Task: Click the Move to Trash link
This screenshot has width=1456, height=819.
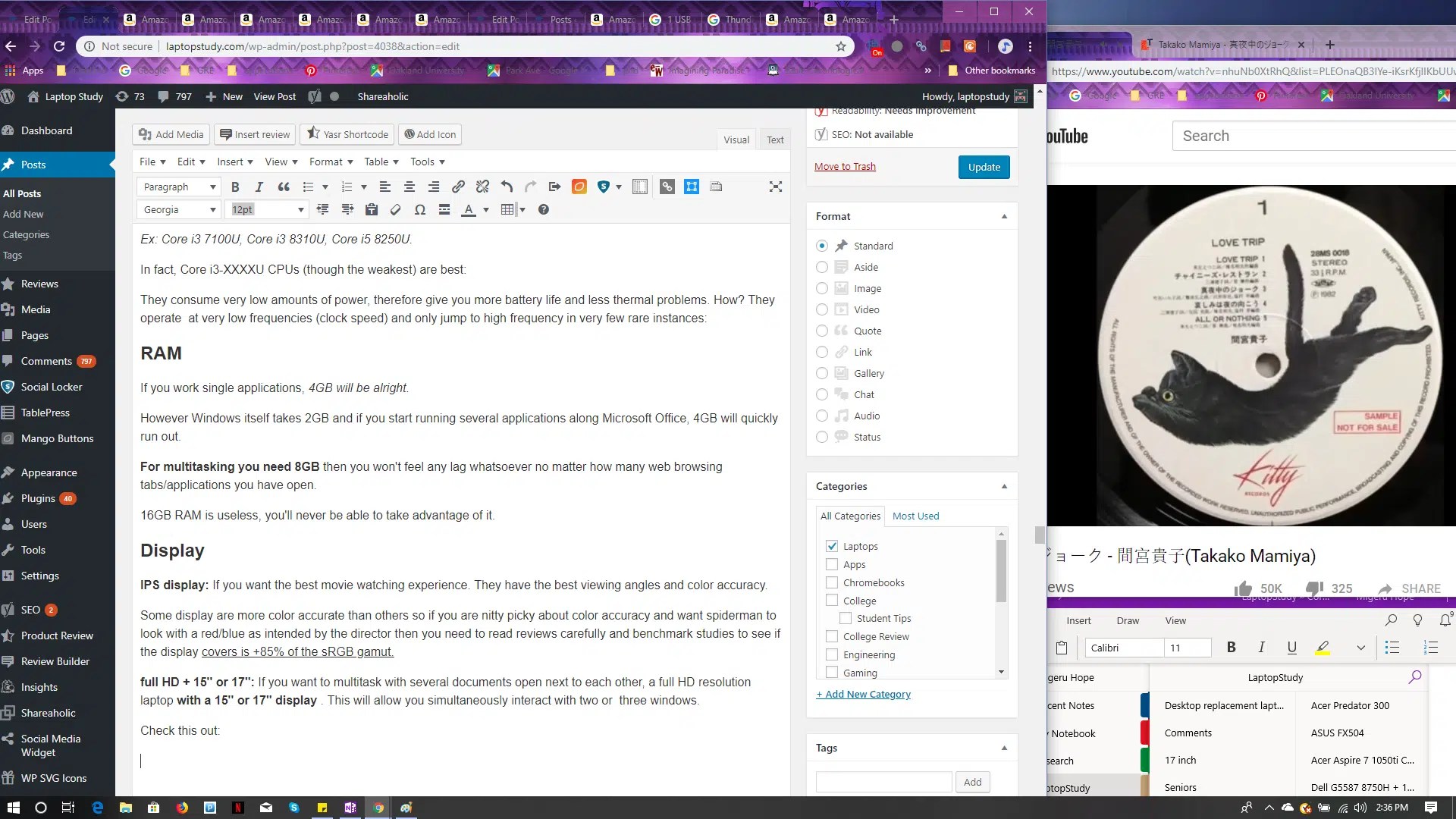Action: point(845,167)
